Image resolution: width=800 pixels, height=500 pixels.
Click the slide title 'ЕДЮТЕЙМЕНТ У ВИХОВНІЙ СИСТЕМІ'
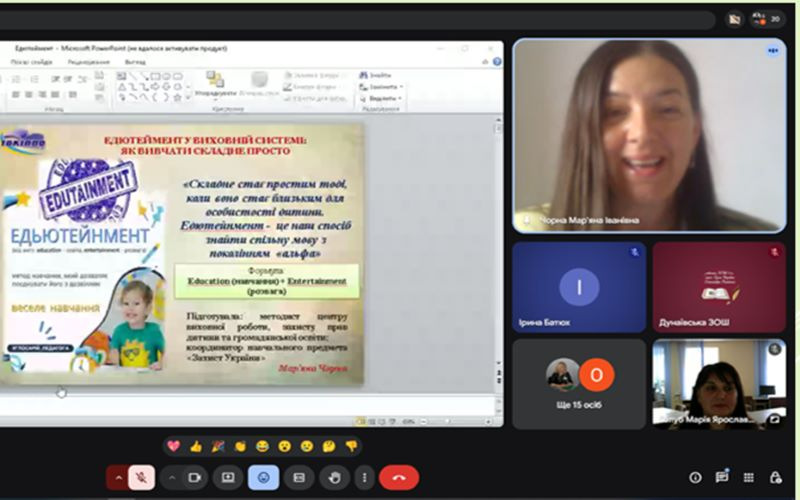pos(205,140)
